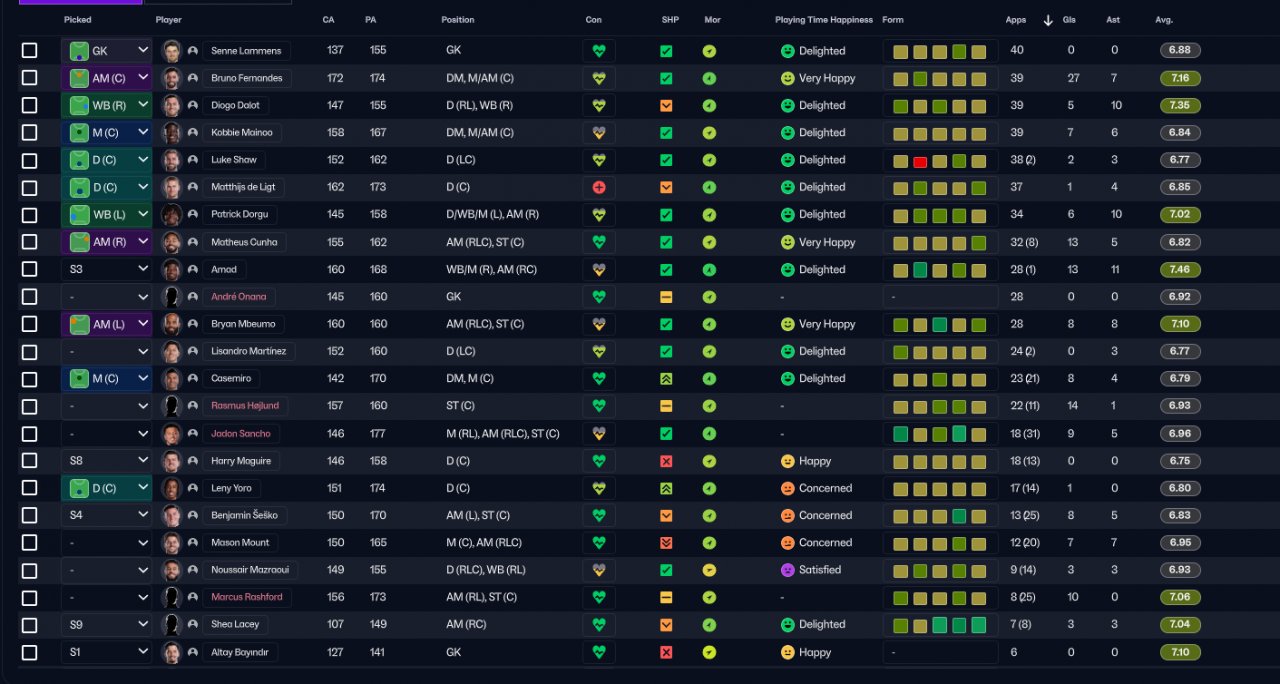Click Matheus Cunha's morale icon
The width and height of the screenshot is (1280, 684).
pos(709,242)
